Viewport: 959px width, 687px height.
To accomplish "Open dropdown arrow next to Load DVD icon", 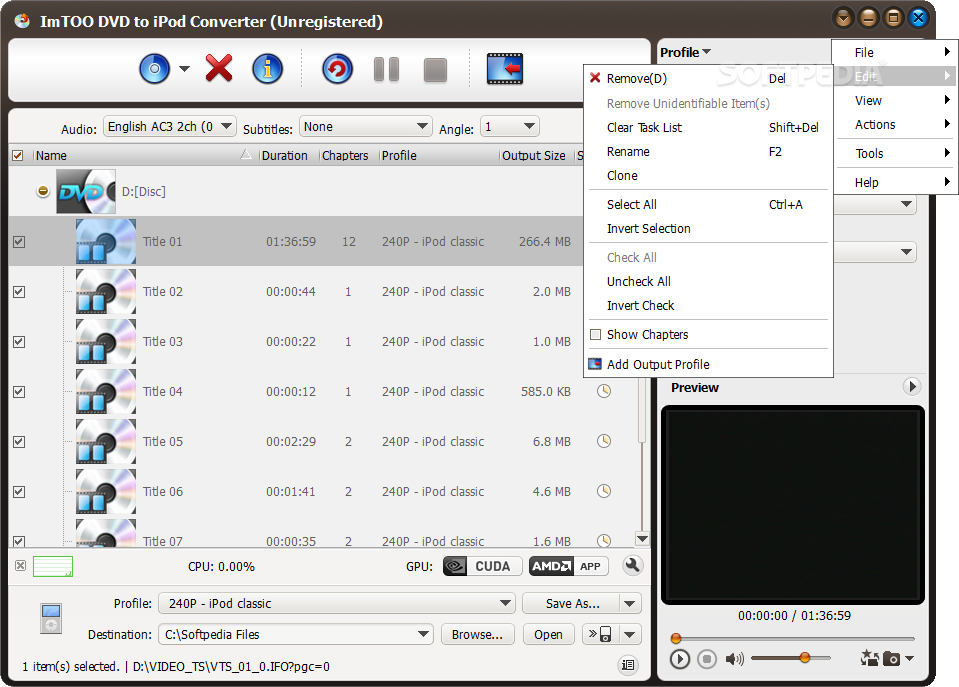I will point(184,69).
